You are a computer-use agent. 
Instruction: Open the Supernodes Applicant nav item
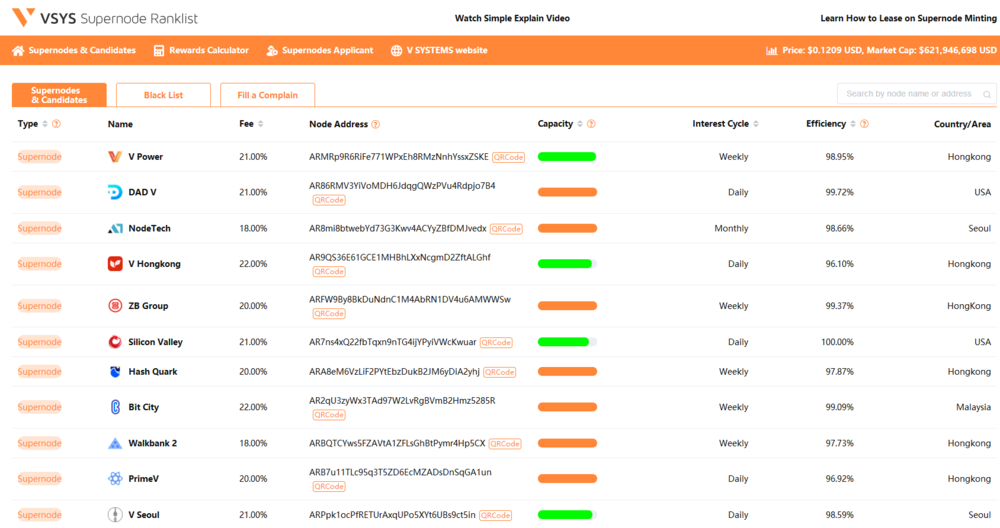point(320,50)
